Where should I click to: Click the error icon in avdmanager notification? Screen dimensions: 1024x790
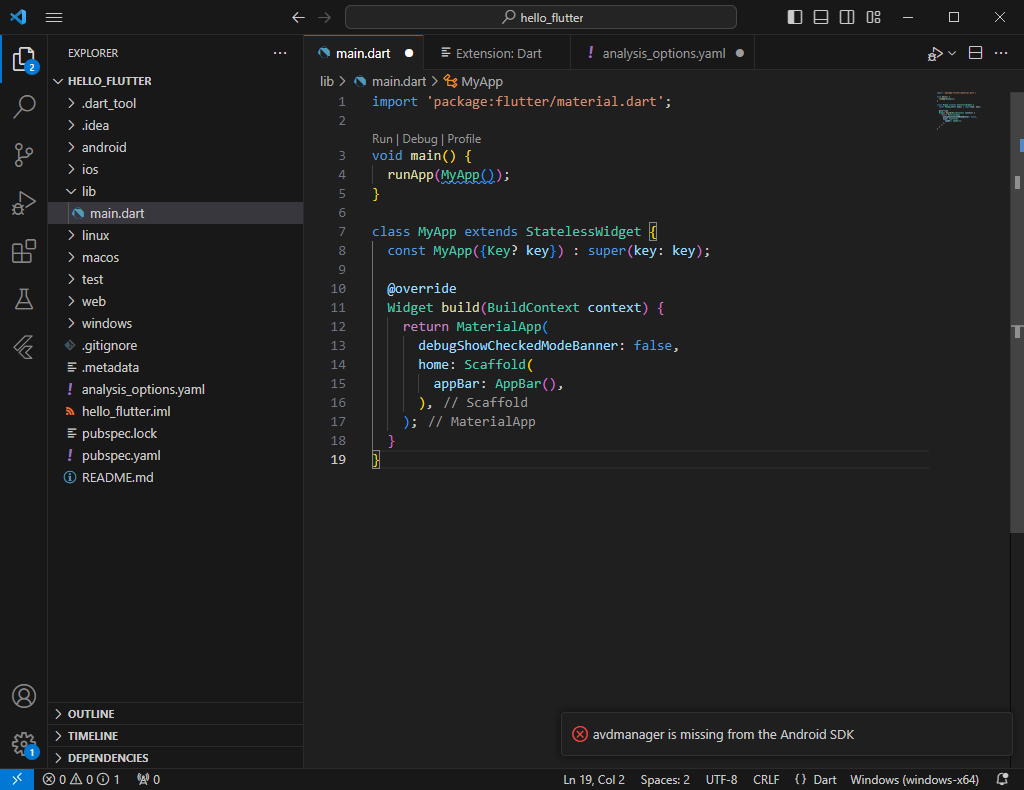pyautogui.click(x=580, y=735)
